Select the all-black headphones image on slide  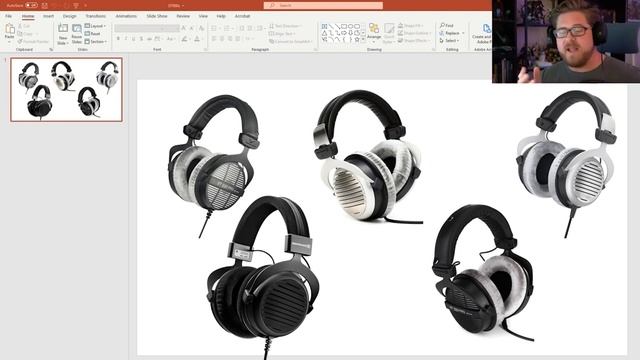(262, 277)
